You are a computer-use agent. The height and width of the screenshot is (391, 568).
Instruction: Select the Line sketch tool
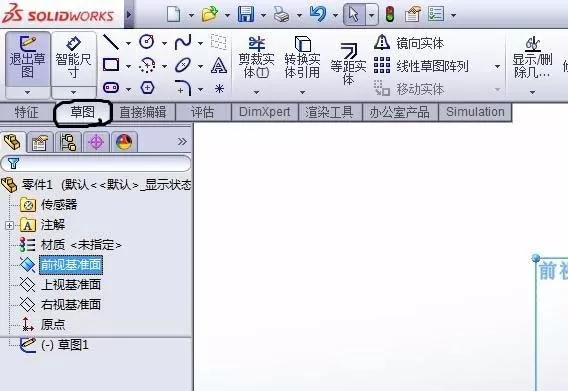tap(111, 42)
